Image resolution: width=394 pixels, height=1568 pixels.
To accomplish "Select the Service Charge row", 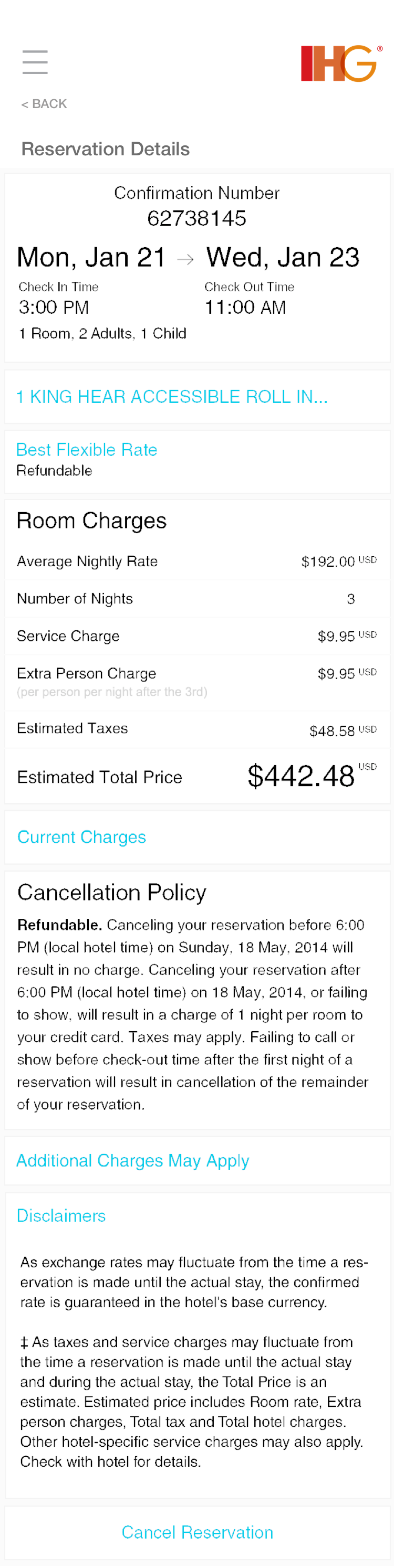I will [x=196, y=636].
